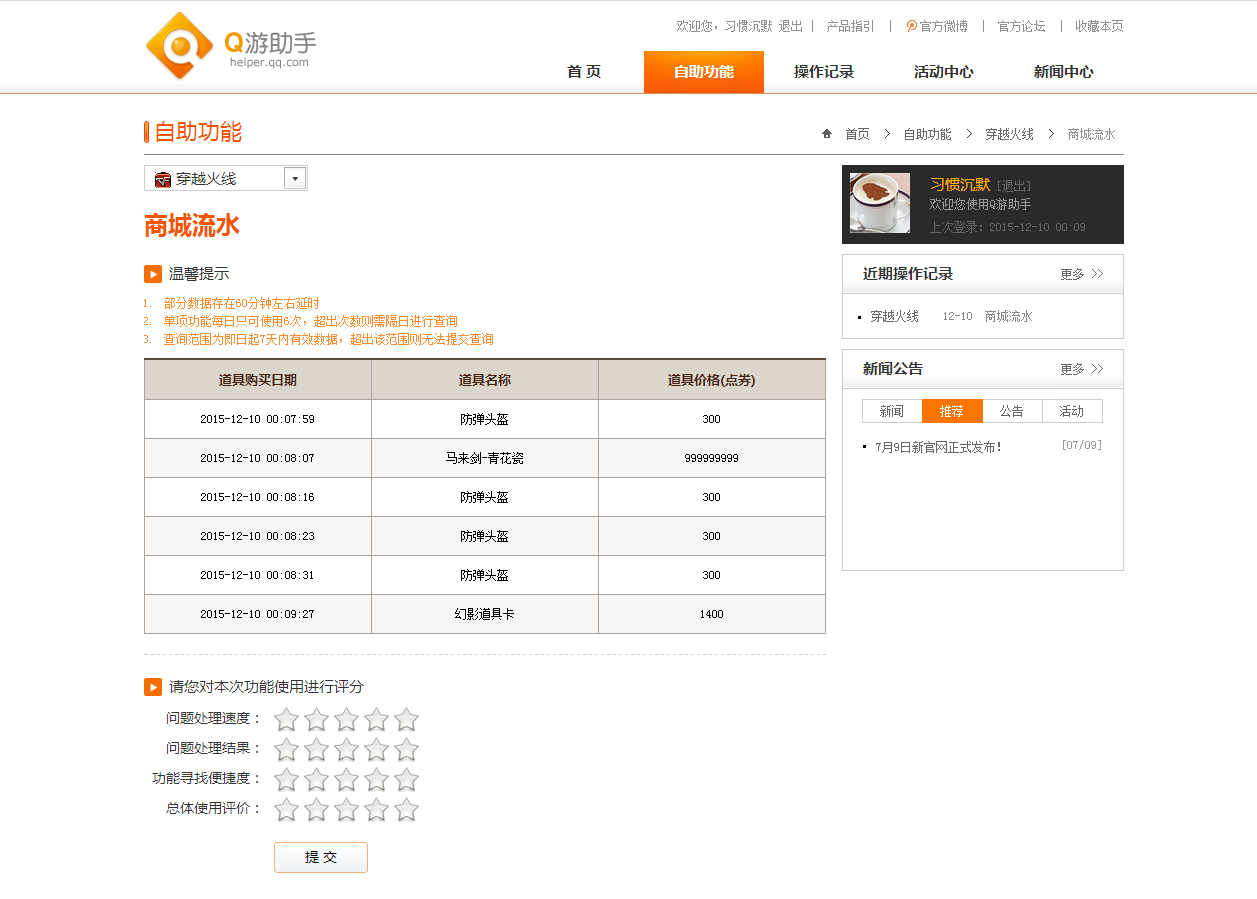The width and height of the screenshot is (1257, 899).
Task: Rate 总体使用评价 two stars
Action: click(x=317, y=809)
